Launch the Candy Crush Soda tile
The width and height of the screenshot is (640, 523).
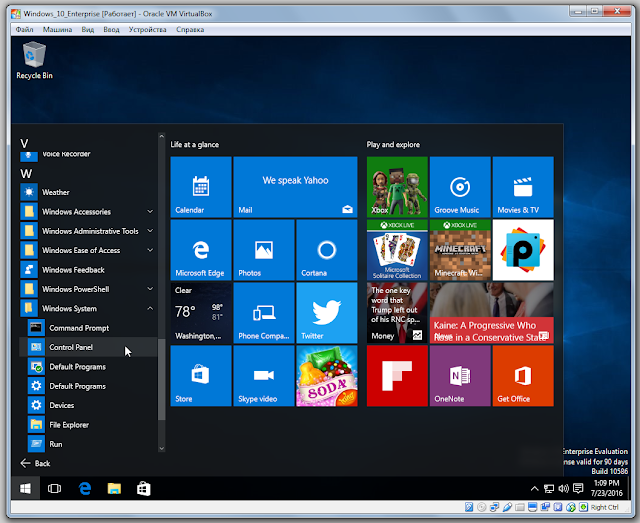click(x=327, y=376)
